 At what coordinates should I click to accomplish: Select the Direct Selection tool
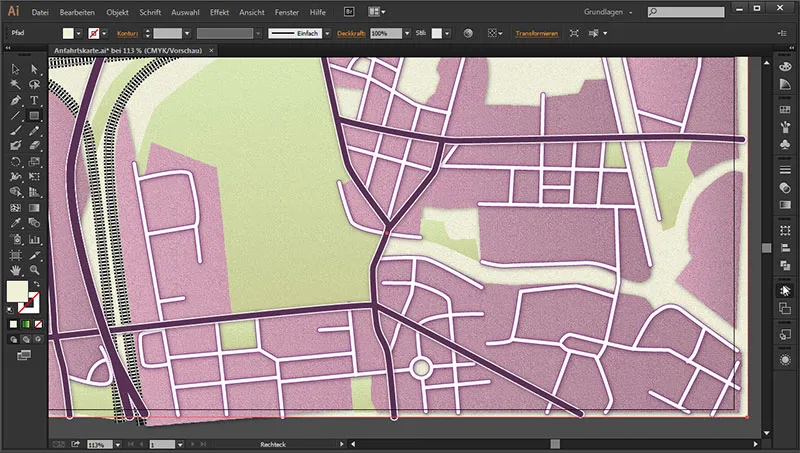coord(34,69)
